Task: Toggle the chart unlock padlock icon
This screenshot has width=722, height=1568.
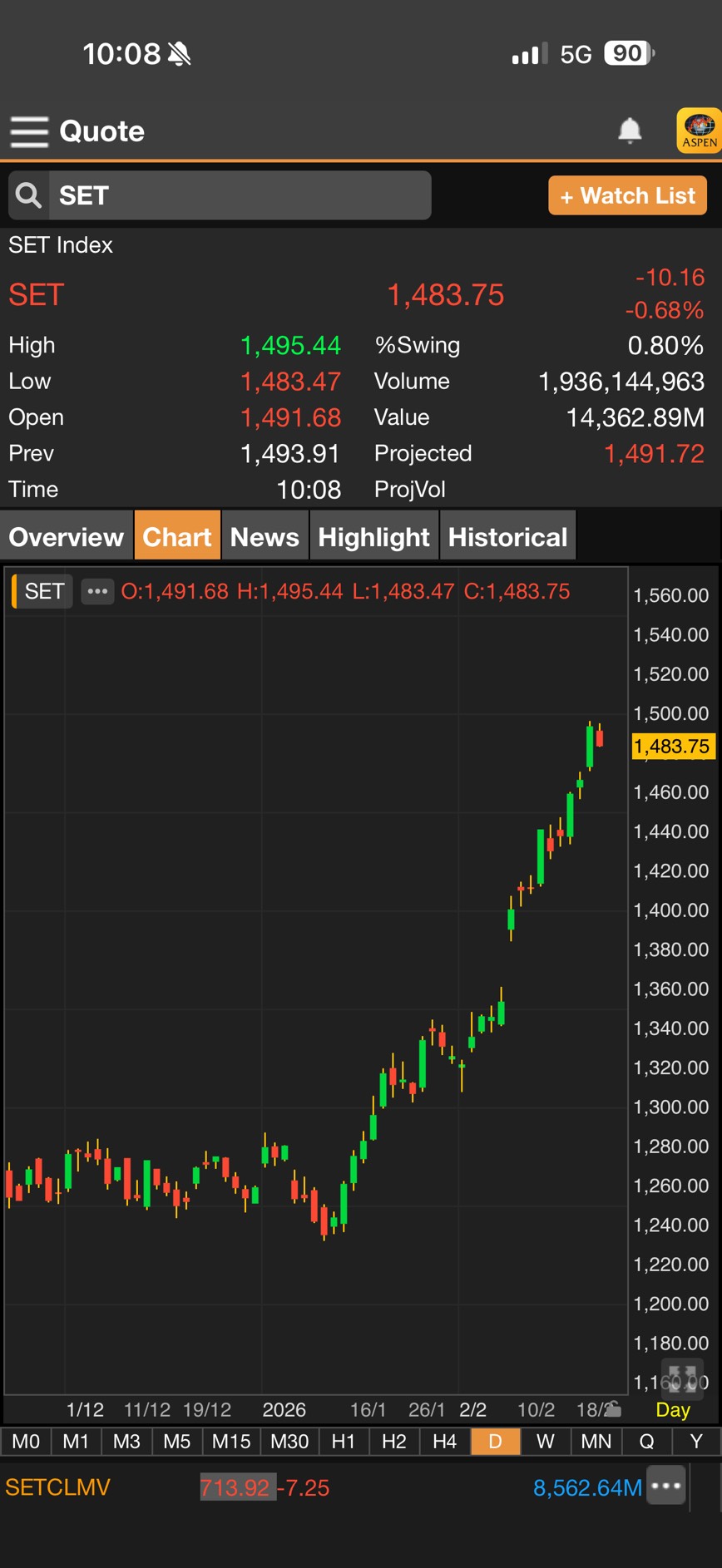Action: click(613, 1408)
